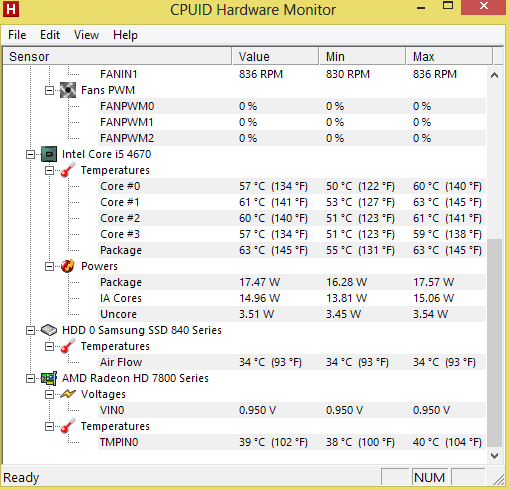Click the CPU chip icon for Intel Core i5 4670
The height and width of the screenshot is (490, 510).
click(49, 154)
